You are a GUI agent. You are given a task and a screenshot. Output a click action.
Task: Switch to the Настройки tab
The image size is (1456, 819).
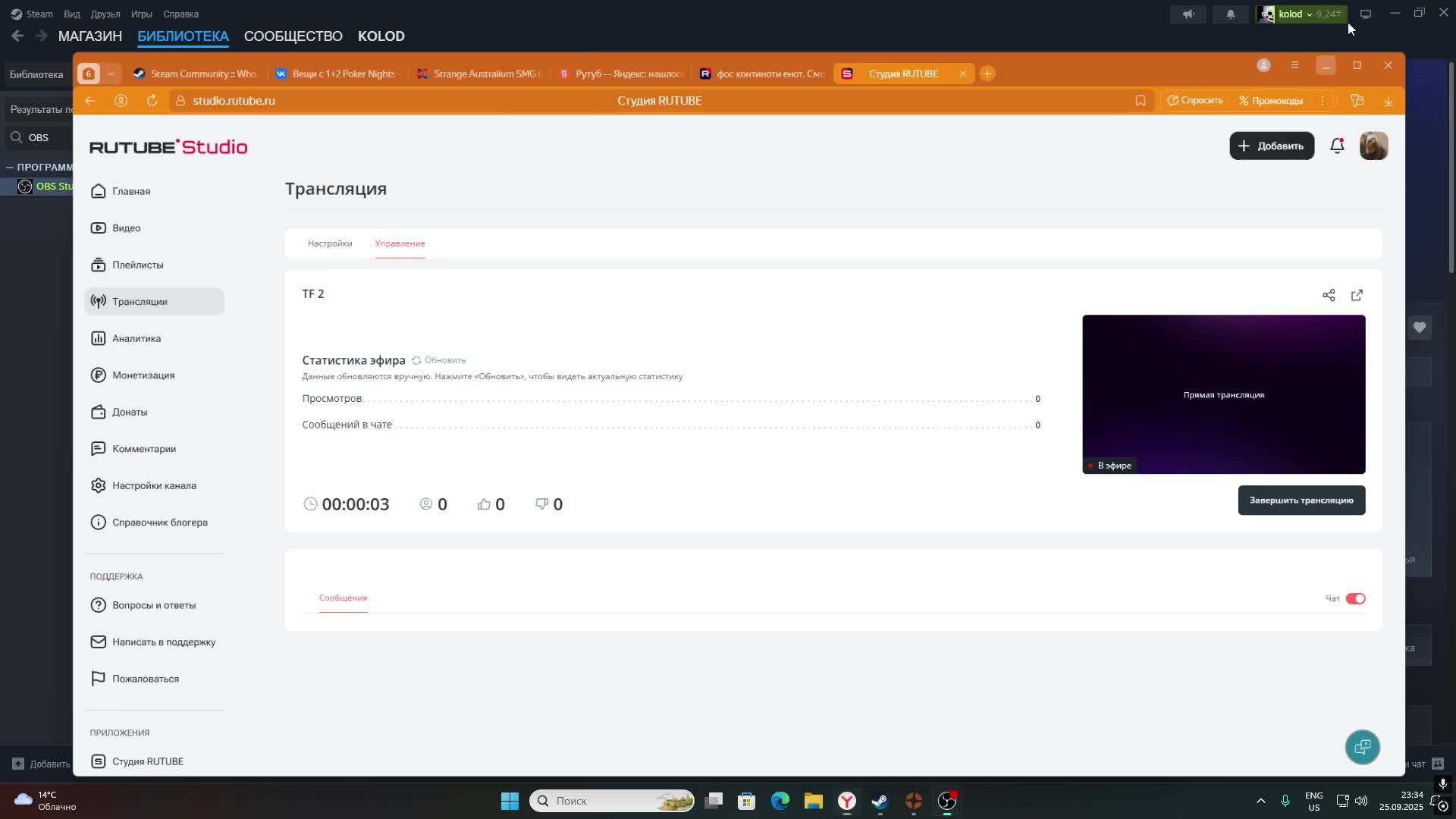(330, 243)
